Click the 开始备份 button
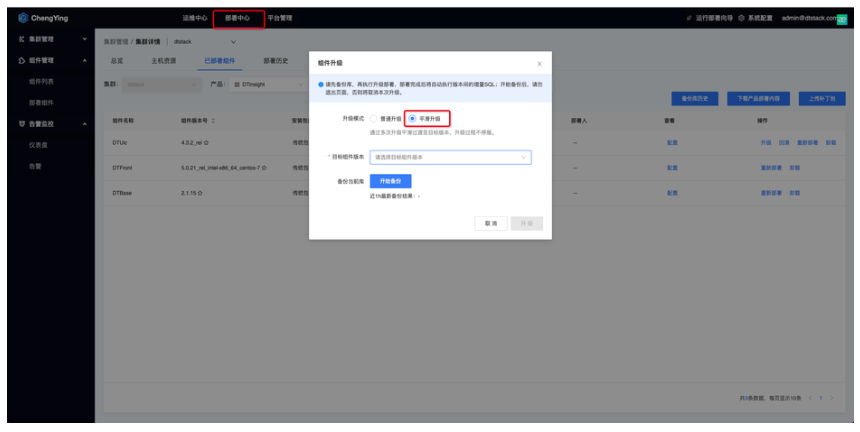Viewport: 860px width, 432px height. point(391,181)
